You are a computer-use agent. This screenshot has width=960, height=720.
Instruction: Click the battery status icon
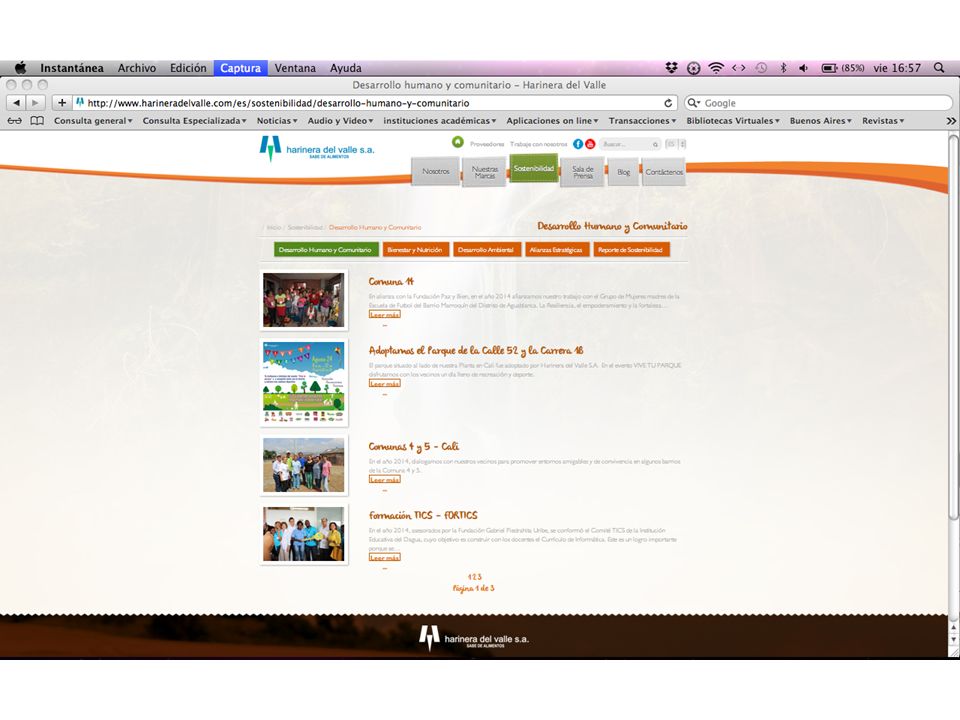pos(829,68)
